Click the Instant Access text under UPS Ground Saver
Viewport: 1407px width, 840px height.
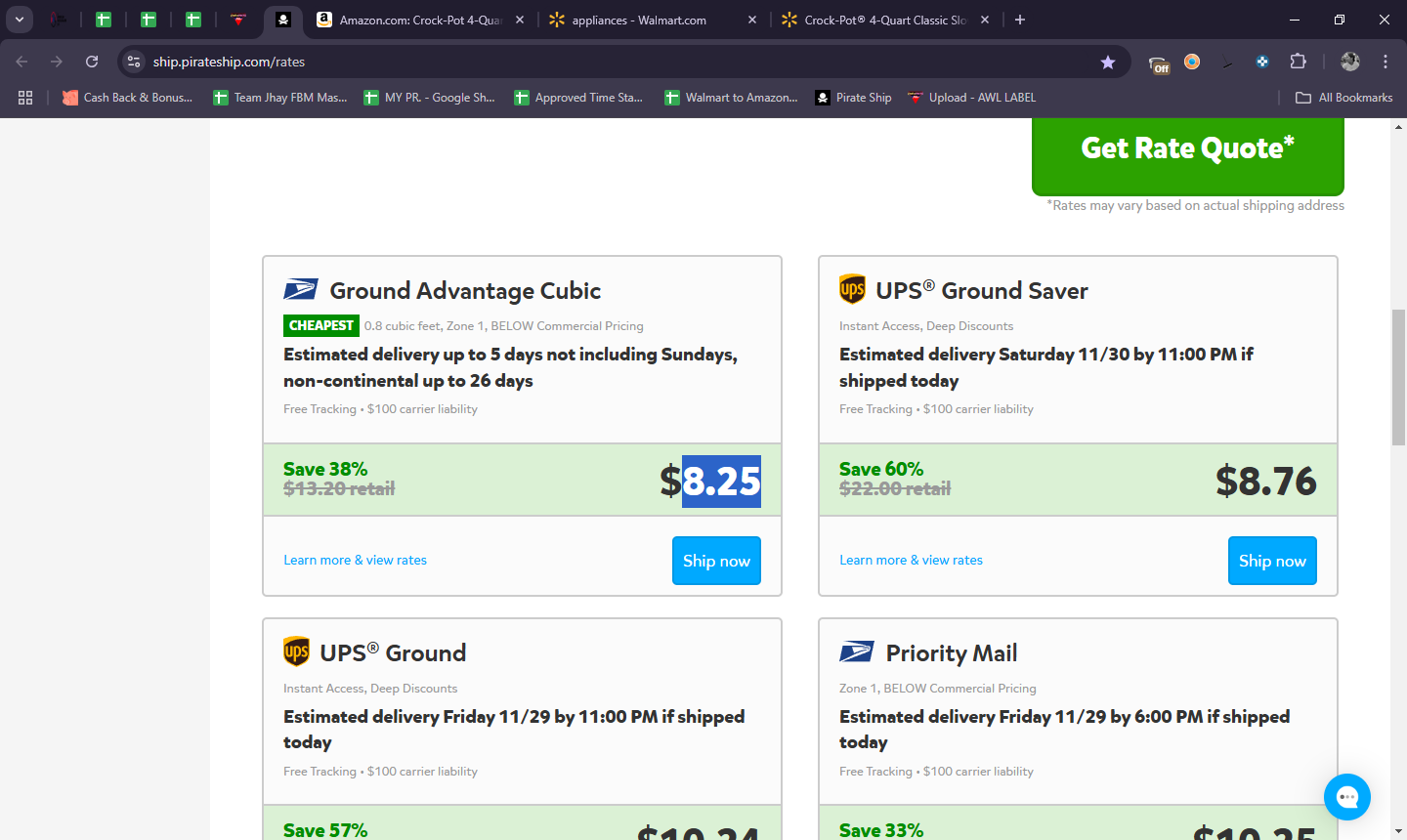click(926, 326)
